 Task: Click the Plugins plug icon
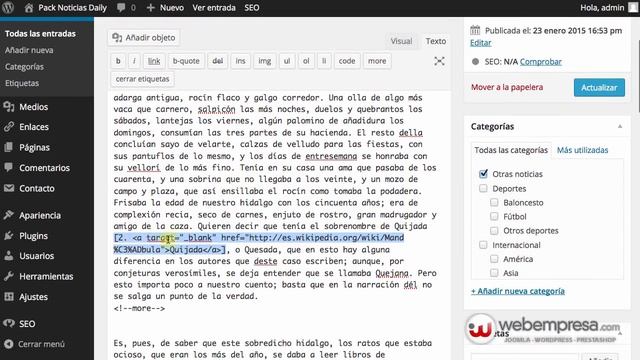[x=9, y=236]
